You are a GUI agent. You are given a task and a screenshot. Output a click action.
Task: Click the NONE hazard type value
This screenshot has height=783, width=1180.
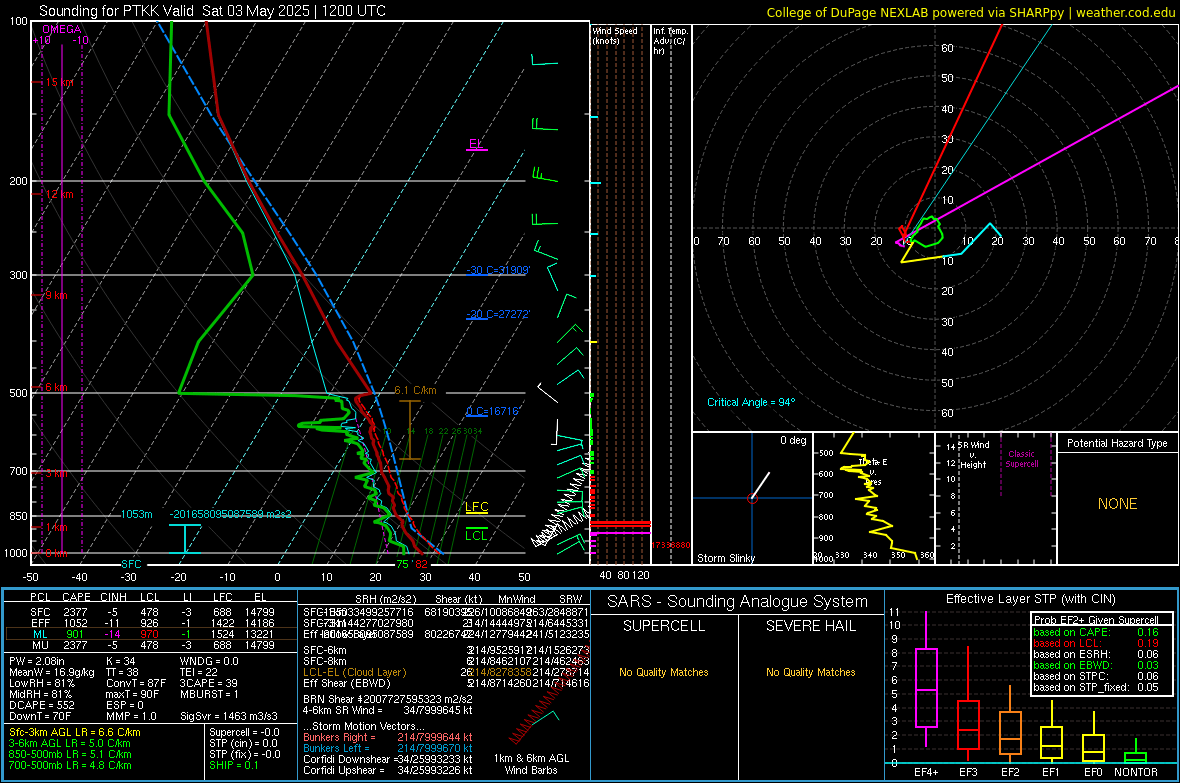coord(1118,504)
